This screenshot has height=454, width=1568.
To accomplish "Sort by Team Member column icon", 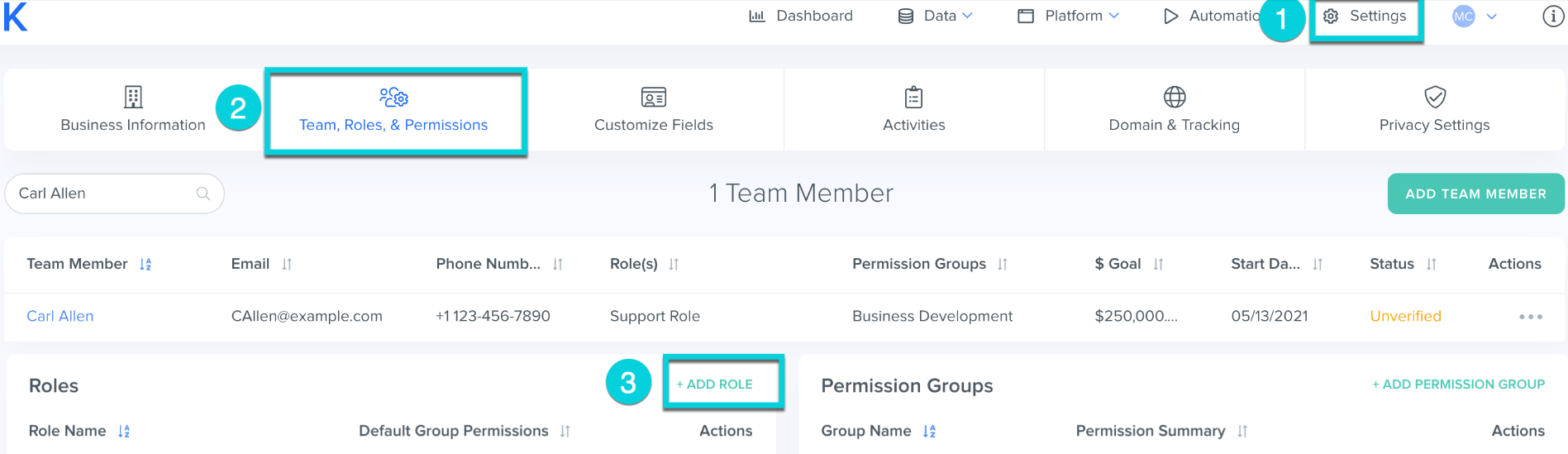I will pos(145,265).
